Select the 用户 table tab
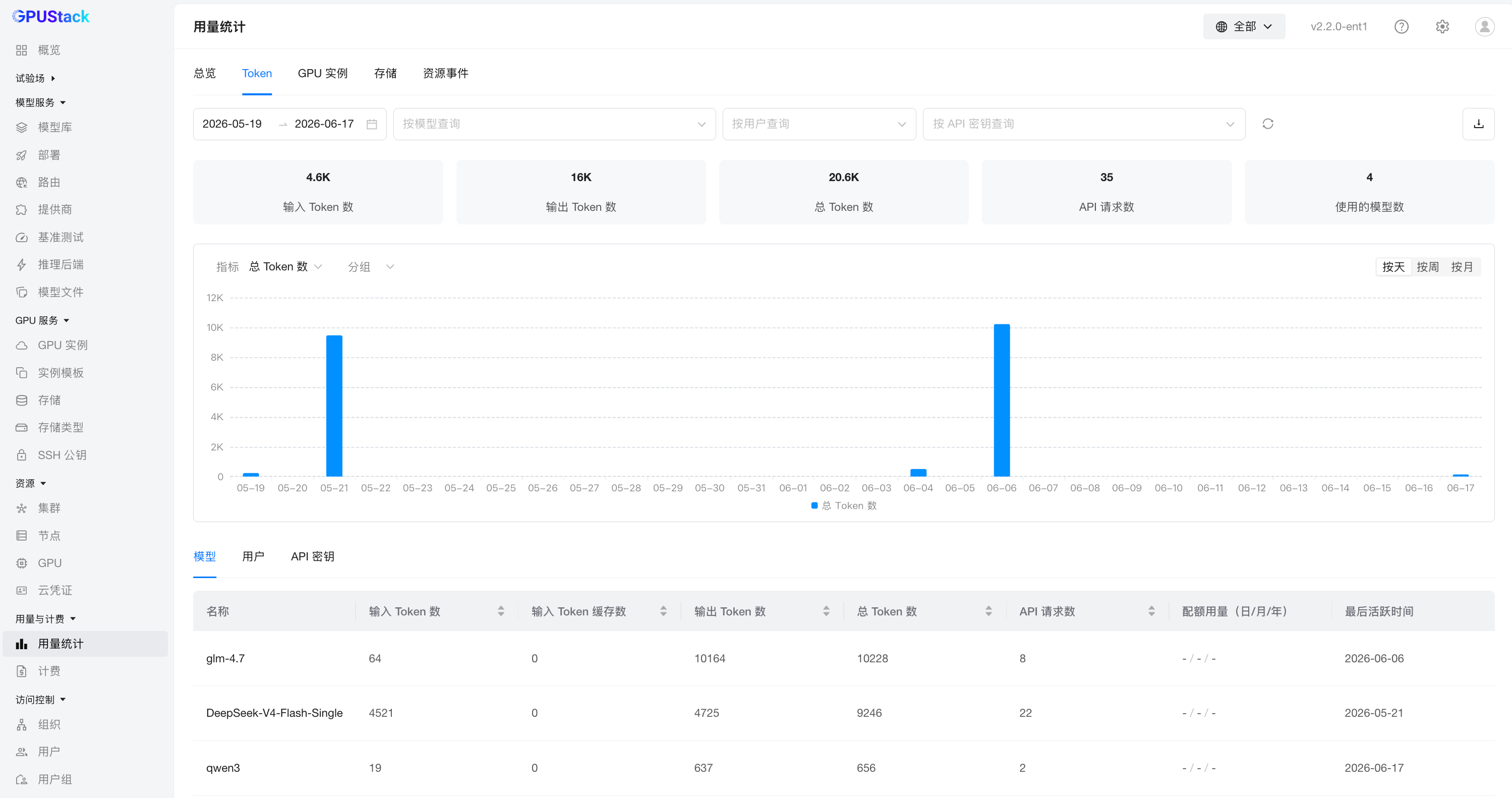Viewport: 1512px width, 798px height. (x=253, y=557)
